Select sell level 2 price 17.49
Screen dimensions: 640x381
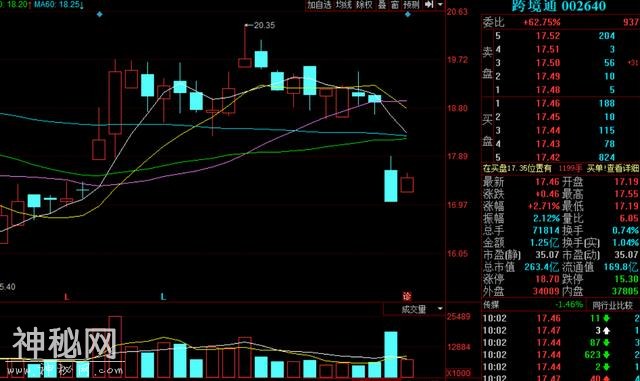click(x=548, y=76)
